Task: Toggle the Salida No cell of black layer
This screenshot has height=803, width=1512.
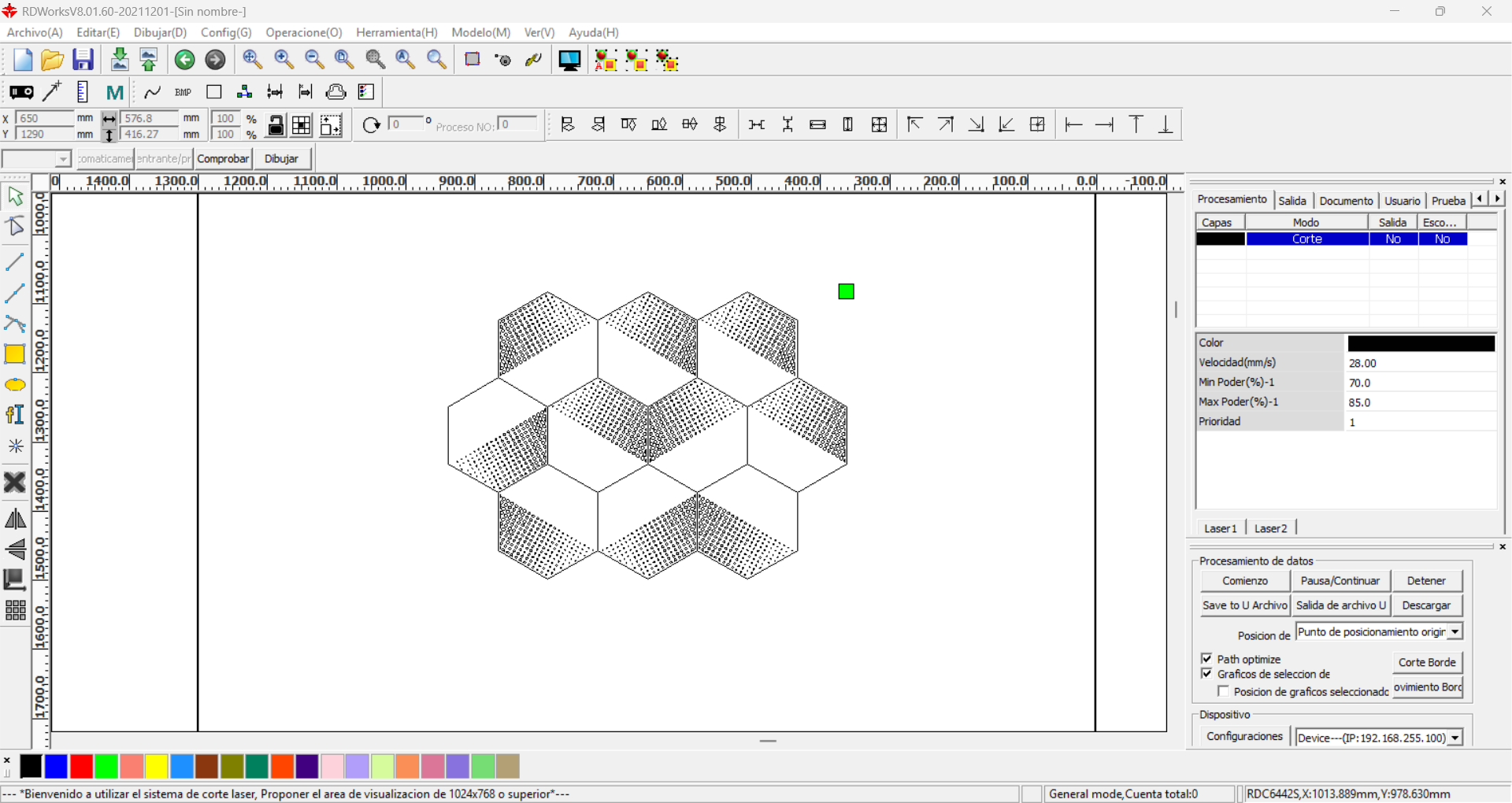Action: [1393, 239]
